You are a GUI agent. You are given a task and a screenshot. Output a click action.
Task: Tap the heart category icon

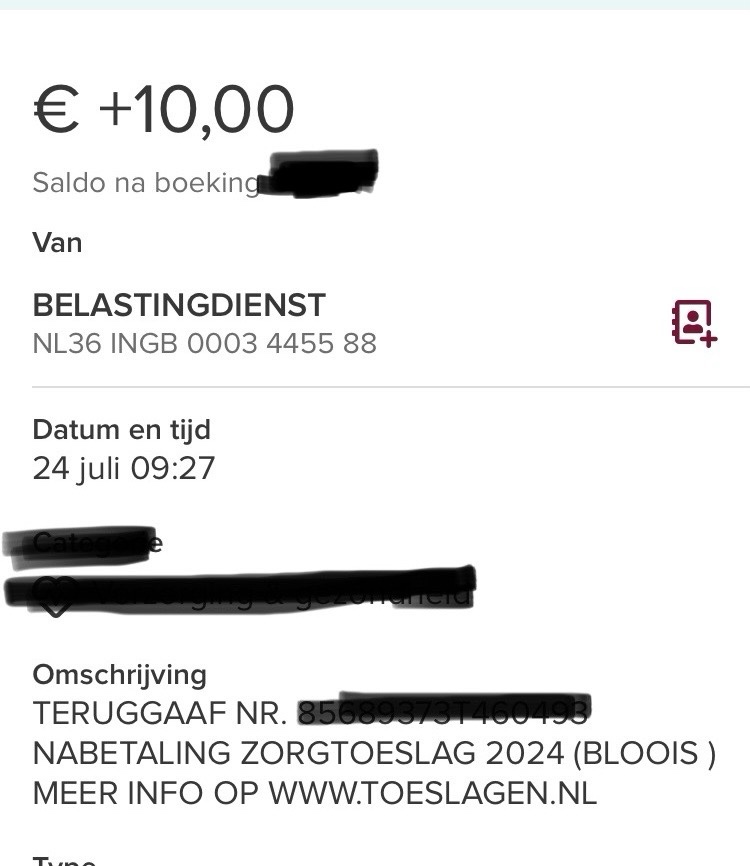(55, 599)
